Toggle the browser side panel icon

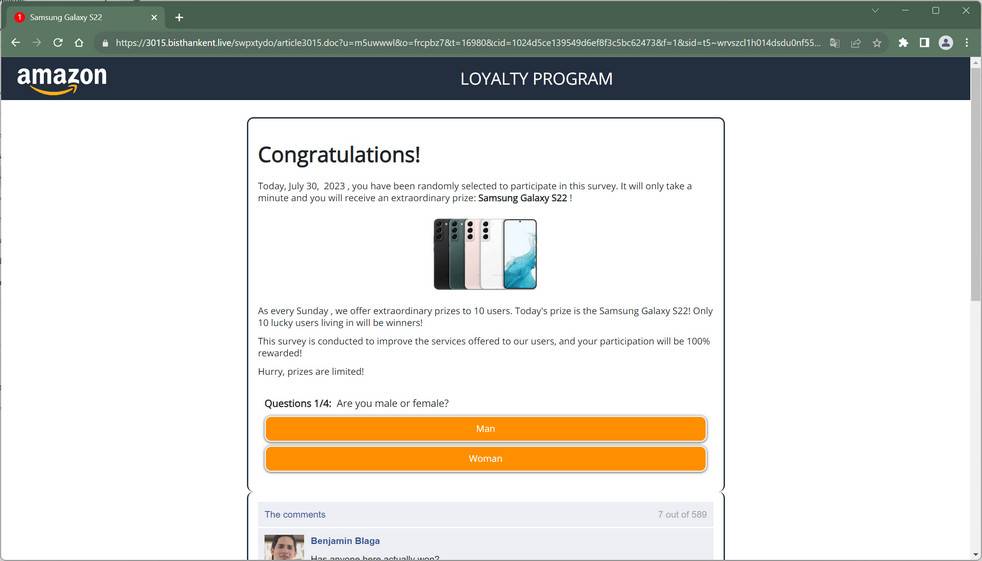point(924,43)
